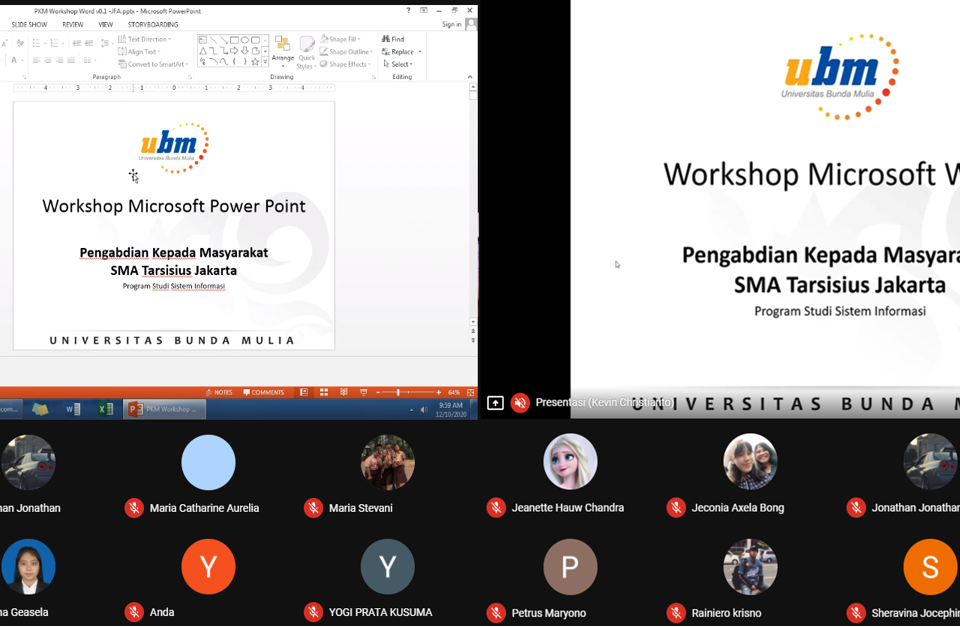The height and width of the screenshot is (627, 960).
Task: Expand the Shape Effects dropdown
Action: pyautogui.click(x=345, y=64)
